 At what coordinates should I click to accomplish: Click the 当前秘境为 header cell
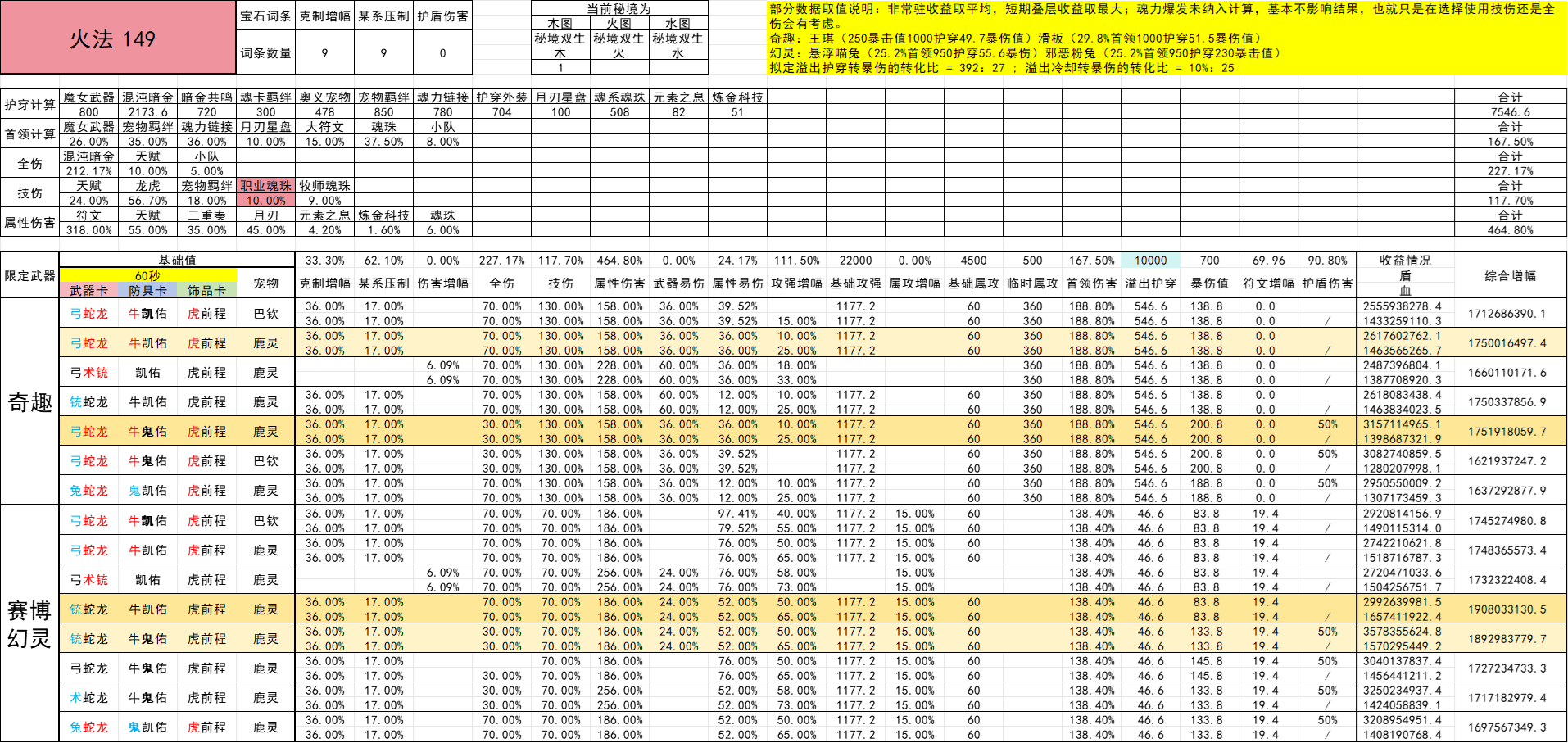tap(619, 8)
